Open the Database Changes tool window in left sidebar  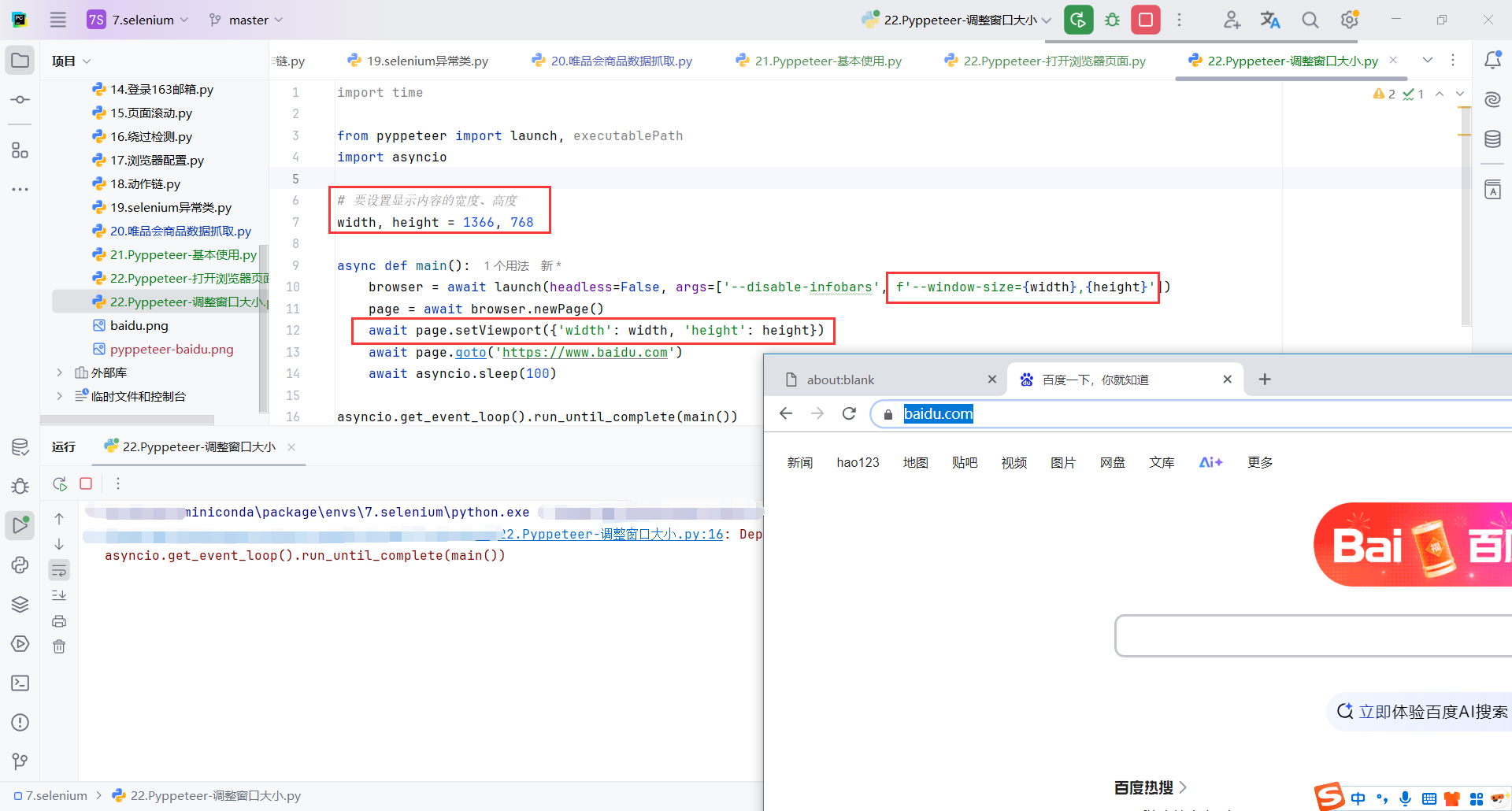pyautogui.click(x=20, y=447)
